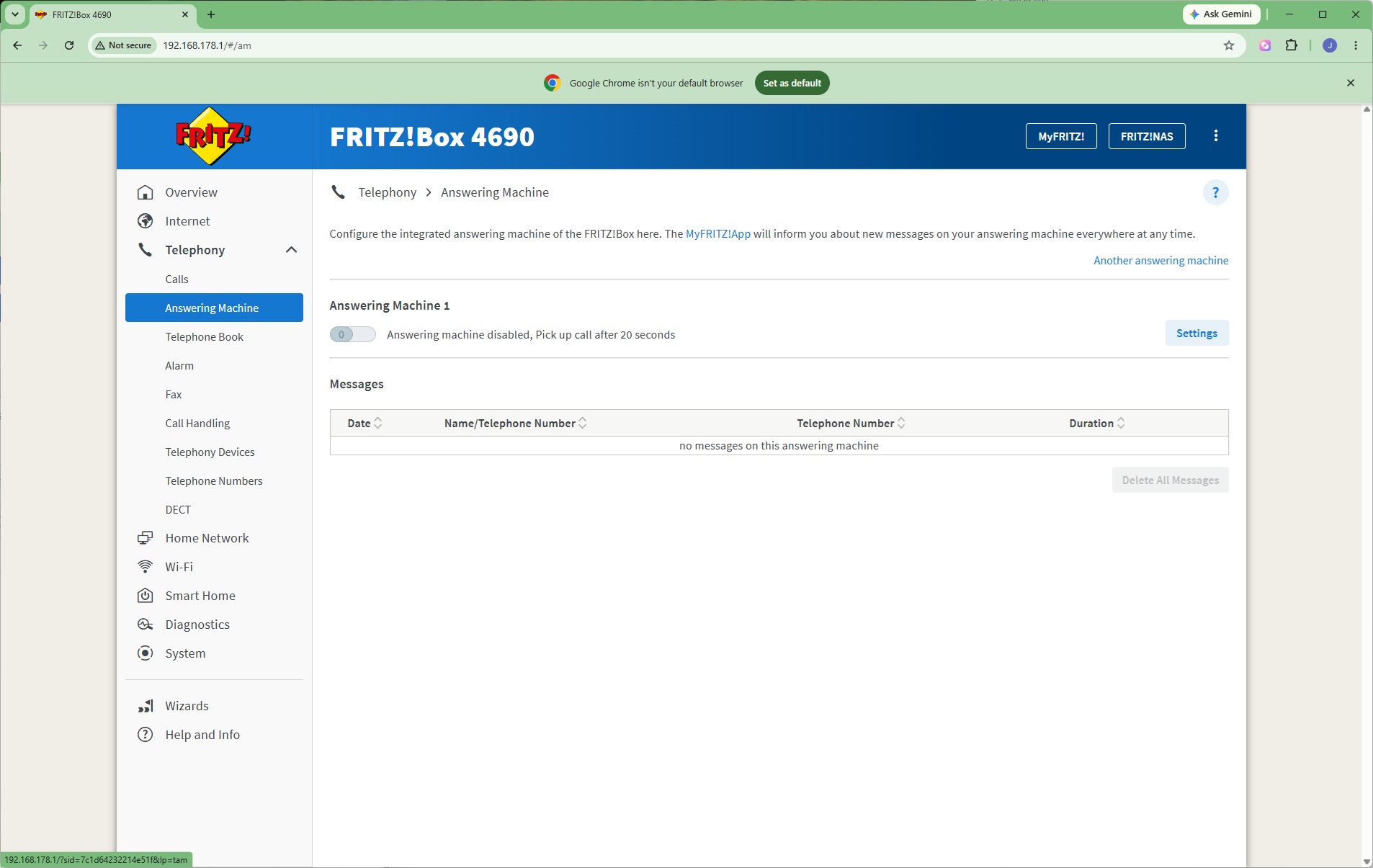Click the Help and Info question icon
Screen dimensions: 1373x868
tap(146, 735)
